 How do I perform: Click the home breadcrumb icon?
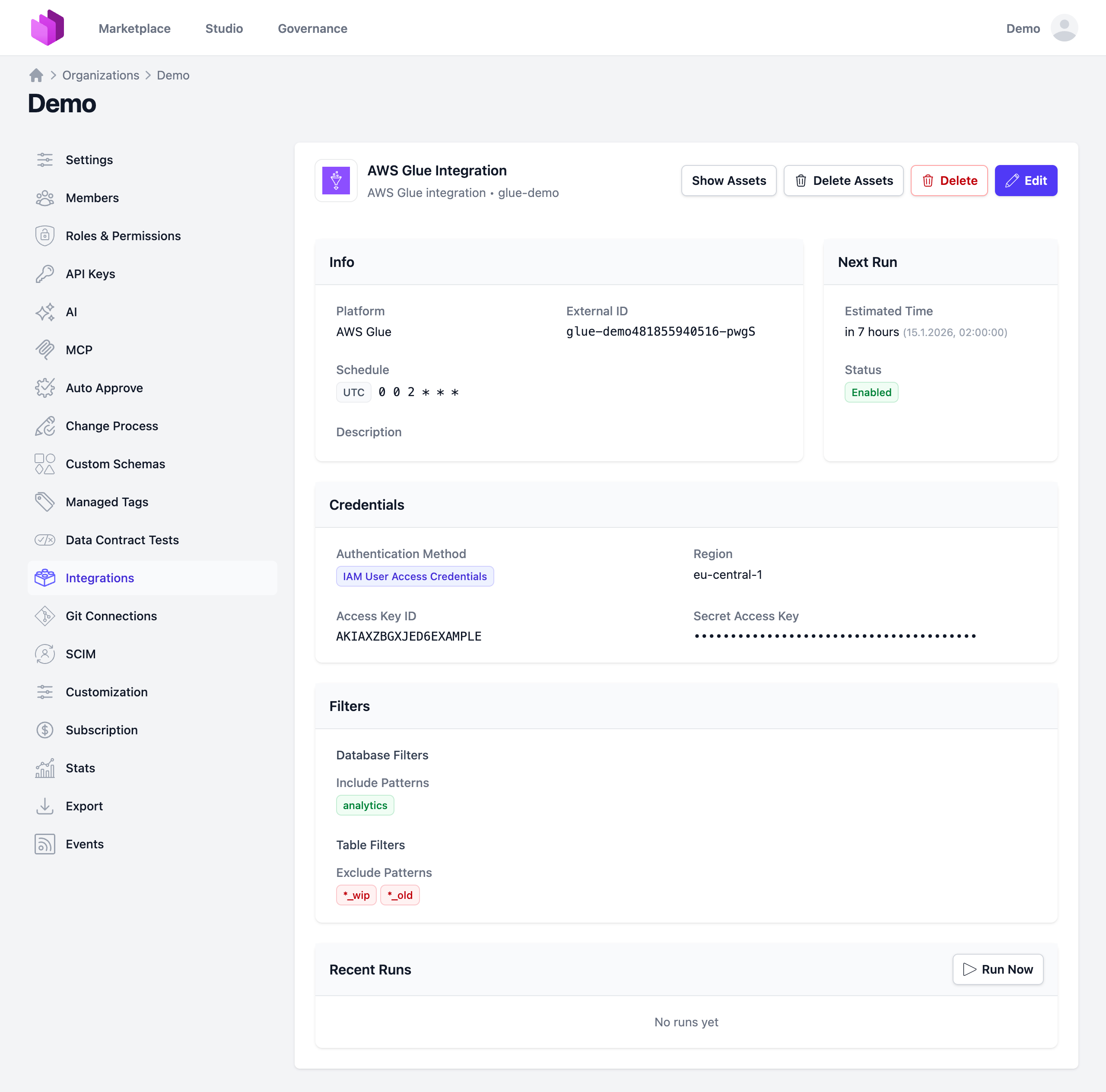point(35,75)
